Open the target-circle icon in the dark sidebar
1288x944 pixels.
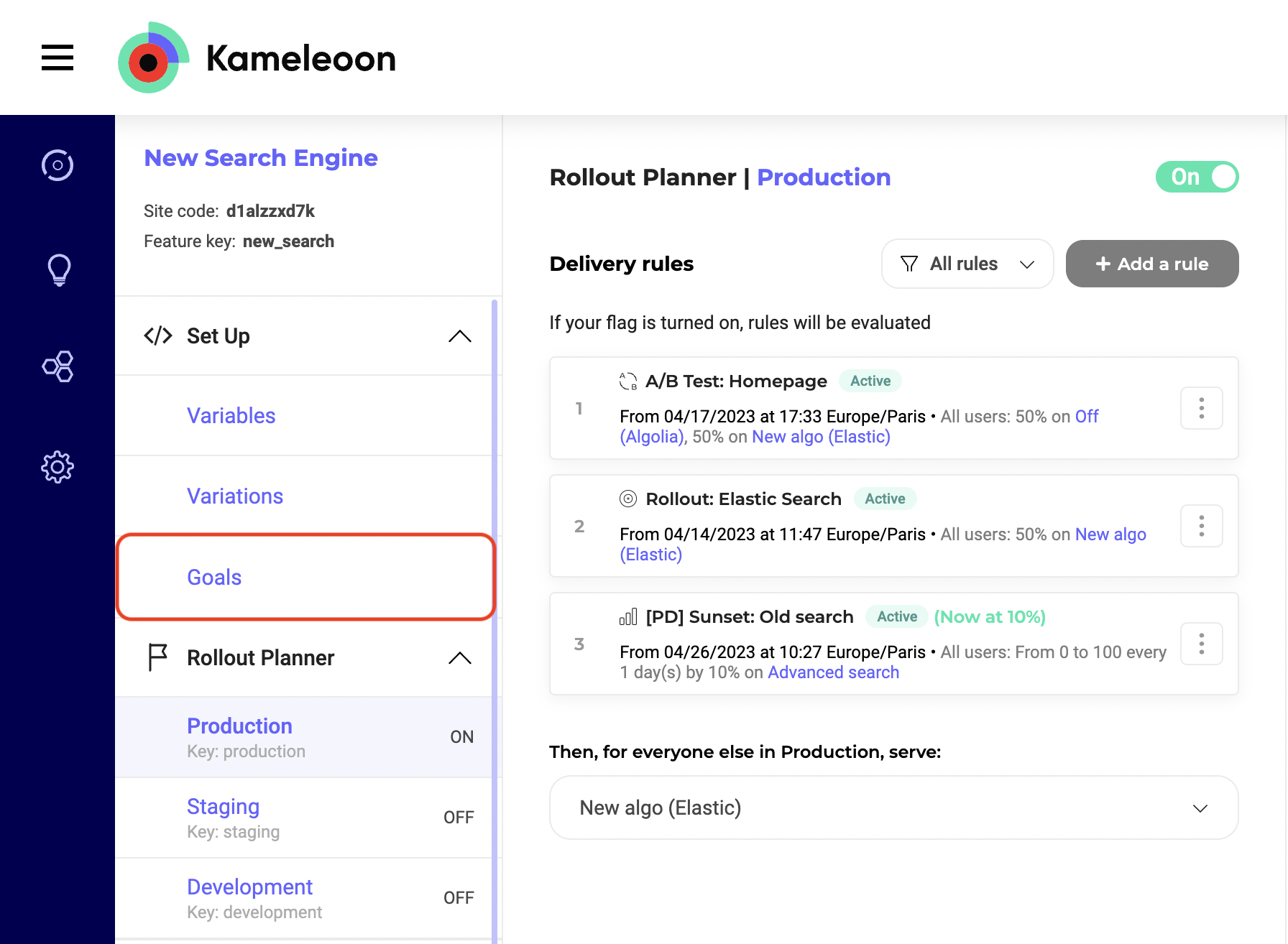point(57,165)
